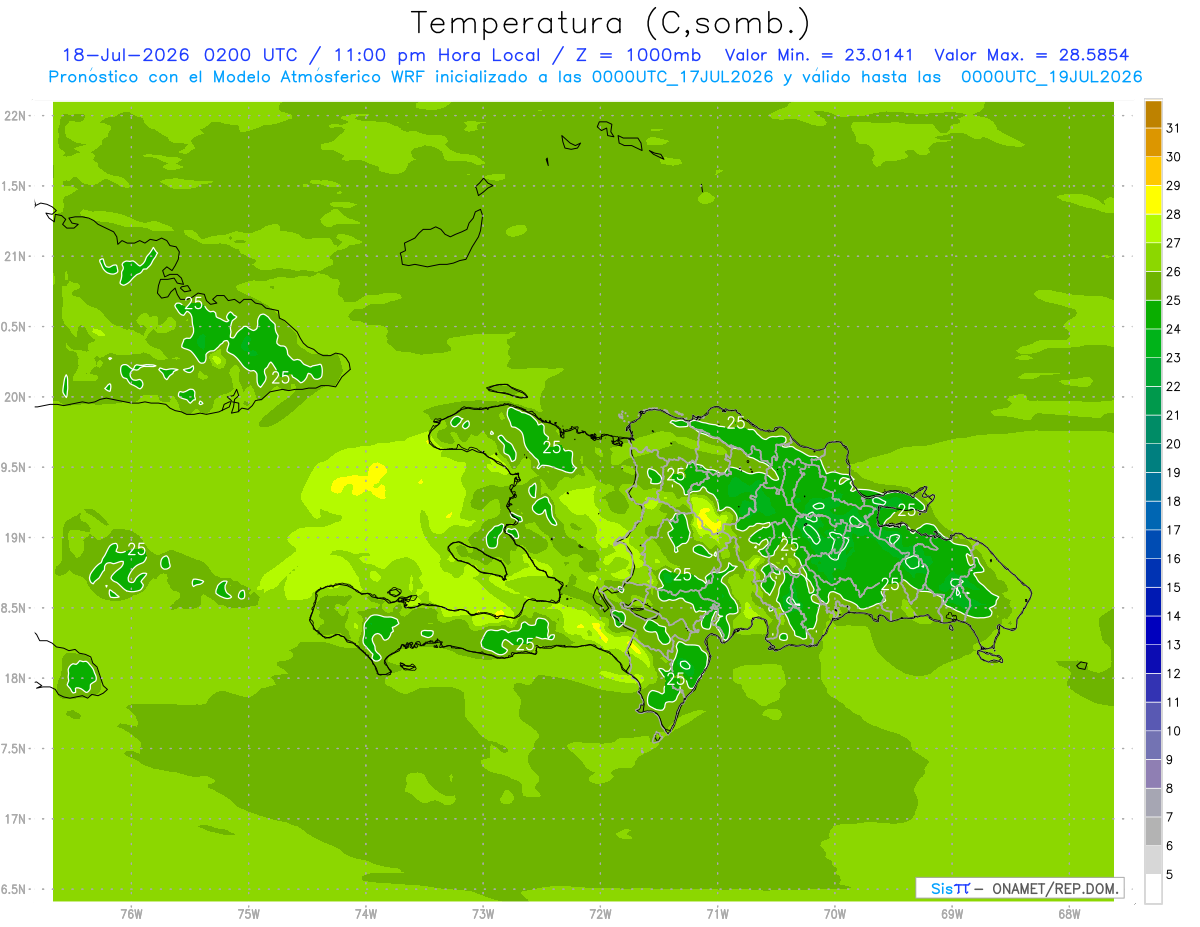Click the legend value 31
1200x927 pixels.
[x=1174, y=128]
